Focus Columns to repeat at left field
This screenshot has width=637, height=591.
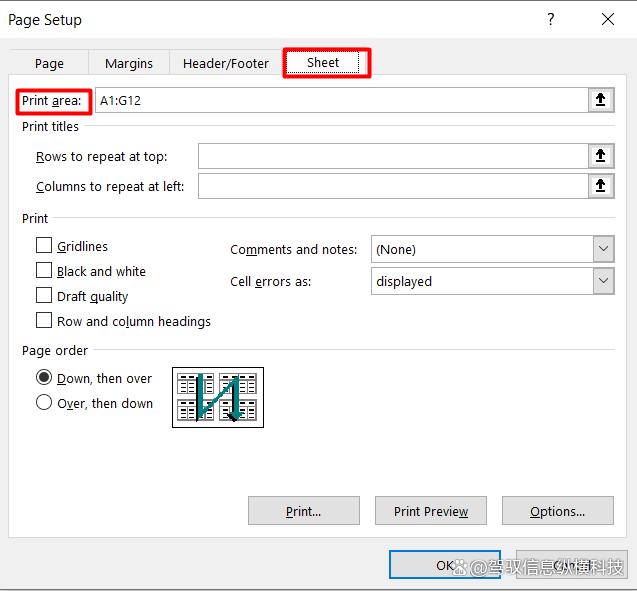coord(393,186)
